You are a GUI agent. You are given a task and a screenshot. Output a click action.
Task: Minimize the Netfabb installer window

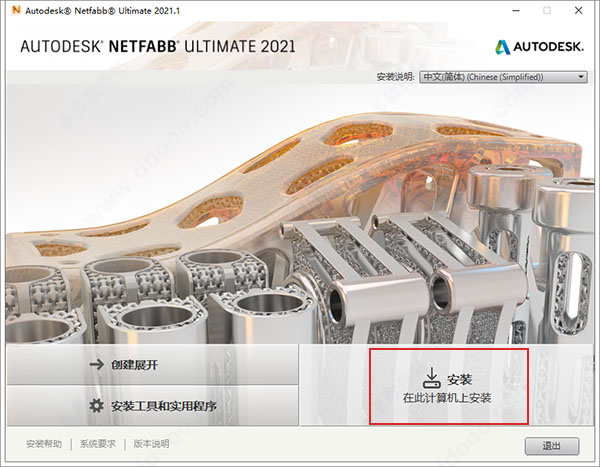tap(516, 11)
